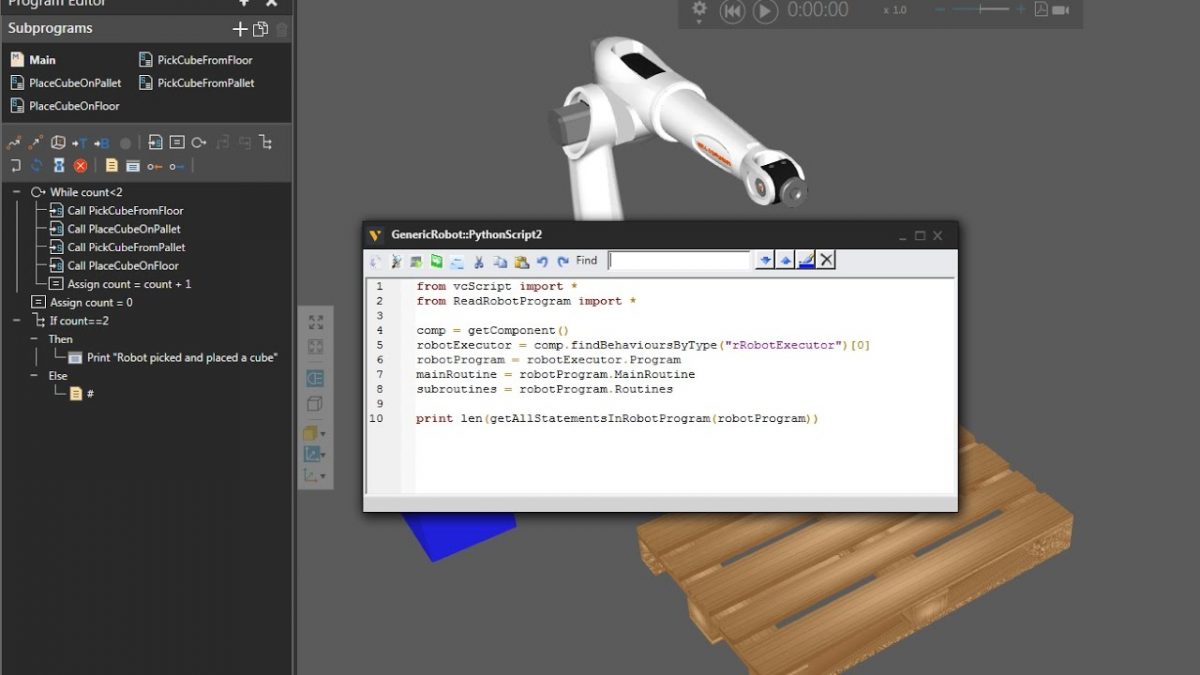Add a delay statement using the hourglass icon
The image size is (1200, 675).
(x=59, y=165)
